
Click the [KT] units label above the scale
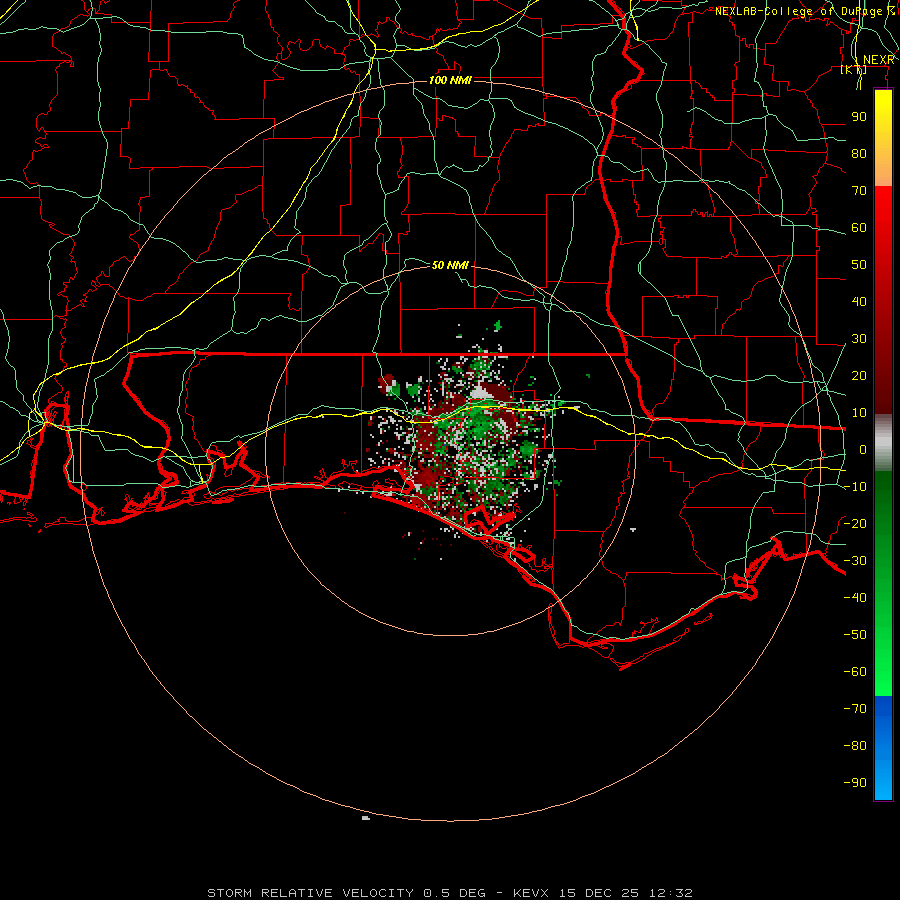(854, 70)
